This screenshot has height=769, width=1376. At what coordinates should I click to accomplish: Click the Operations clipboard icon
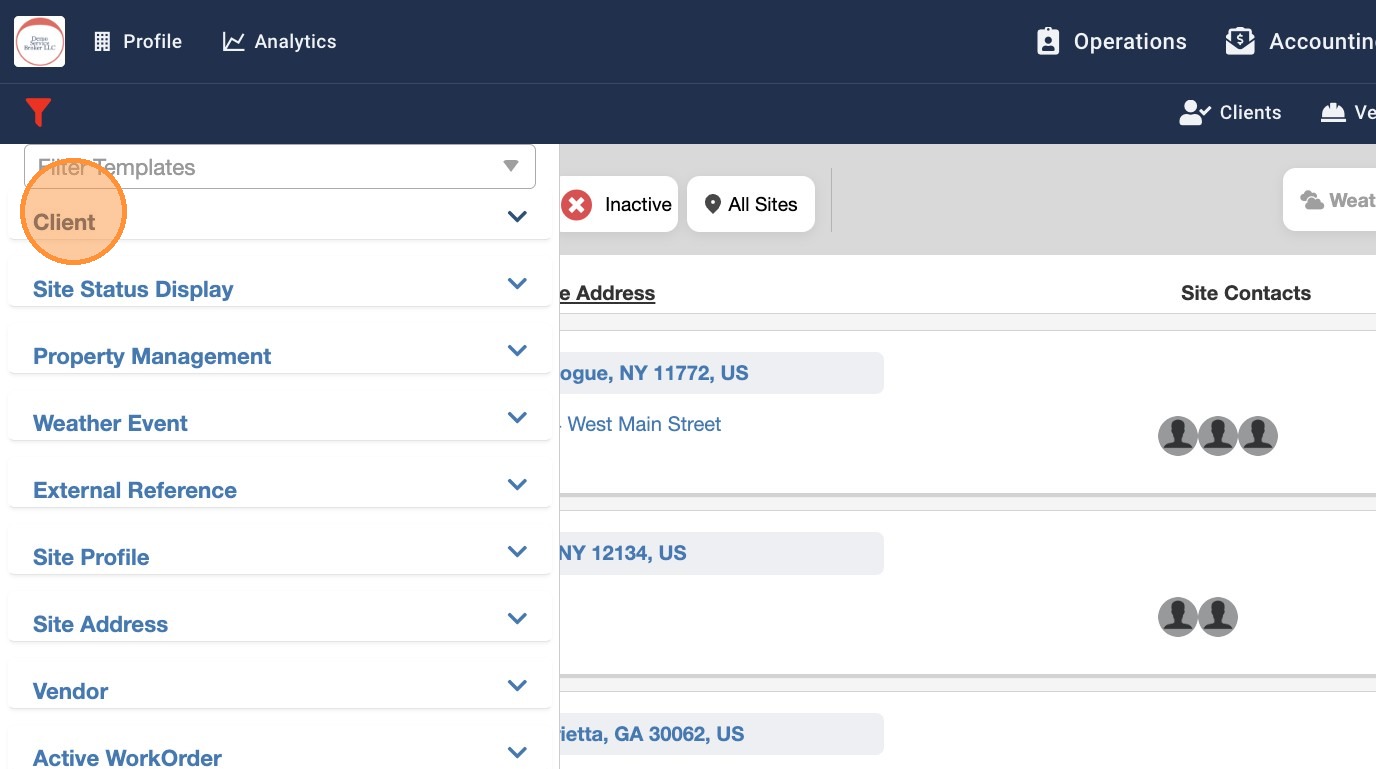click(x=1048, y=41)
